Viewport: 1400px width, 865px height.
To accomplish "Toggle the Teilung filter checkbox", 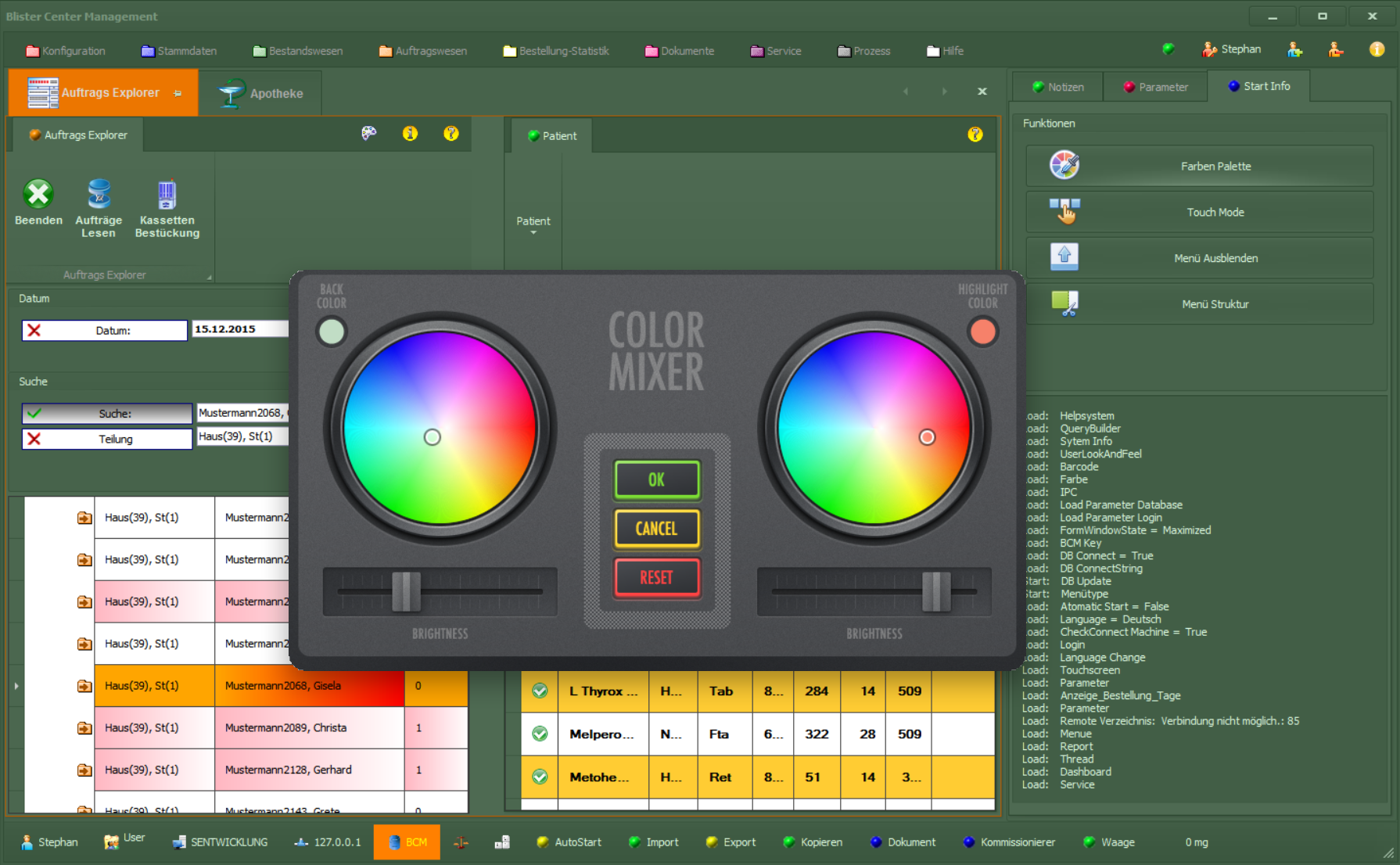I will pos(34,440).
